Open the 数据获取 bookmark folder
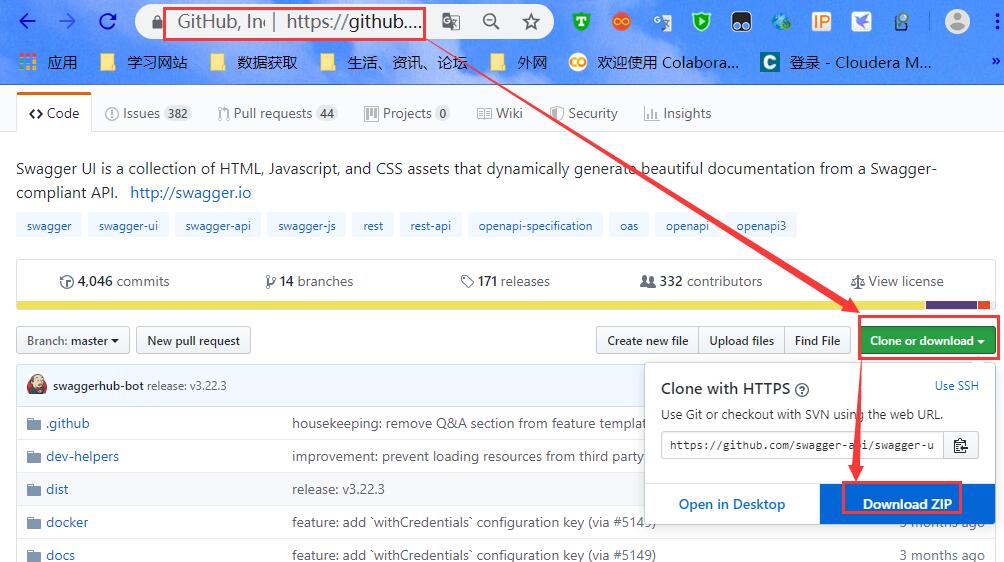 pos(254,62)
